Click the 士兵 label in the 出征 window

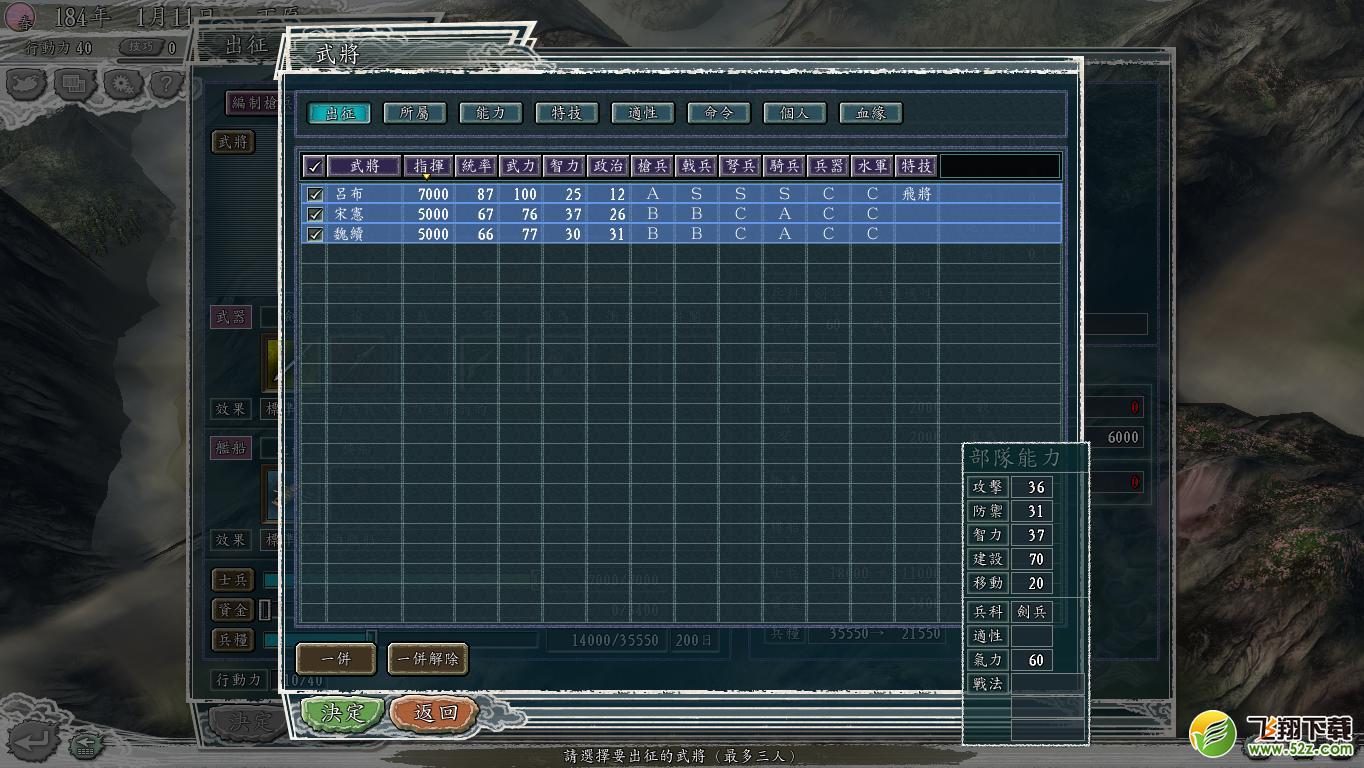pyautogui.click(x=232, y=580)
